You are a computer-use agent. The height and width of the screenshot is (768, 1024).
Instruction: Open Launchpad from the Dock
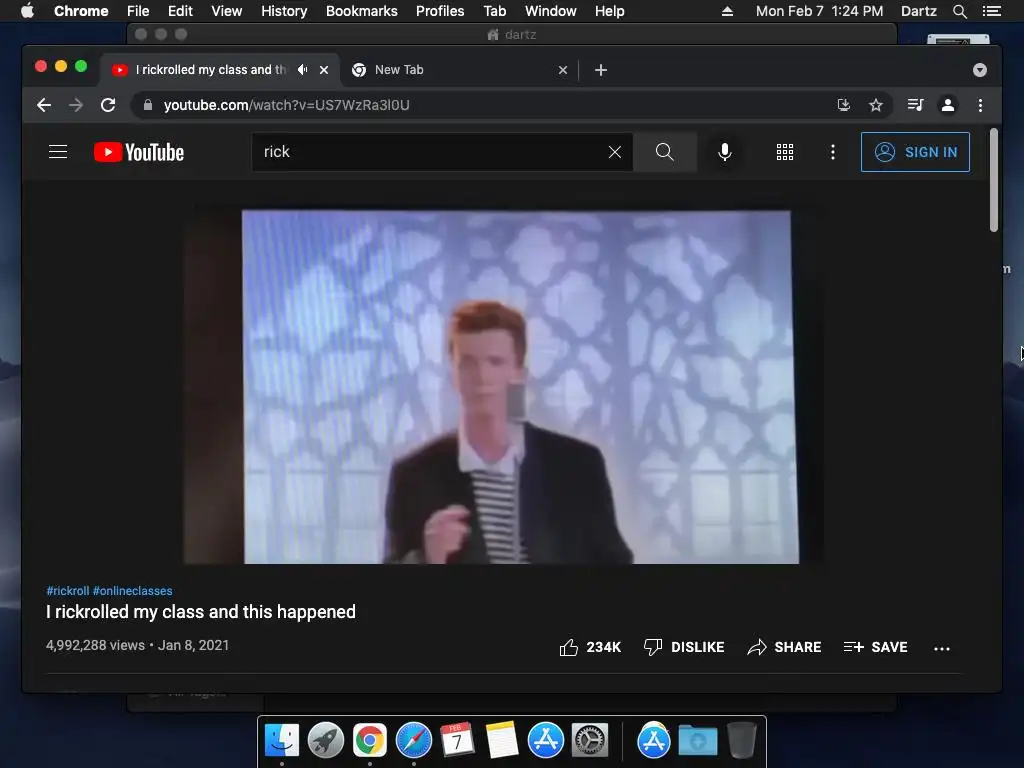click(x=326, y=741)
